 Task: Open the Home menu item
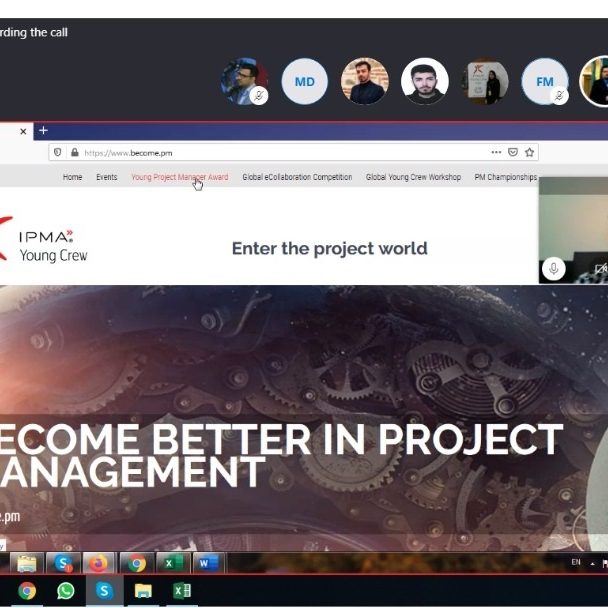(72, 177)
